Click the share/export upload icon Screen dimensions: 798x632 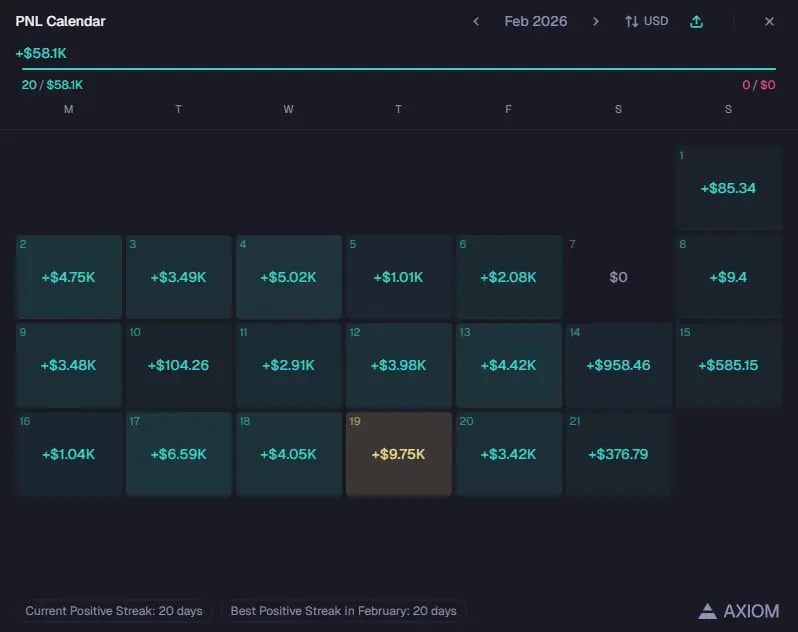(x=696, y=21)
